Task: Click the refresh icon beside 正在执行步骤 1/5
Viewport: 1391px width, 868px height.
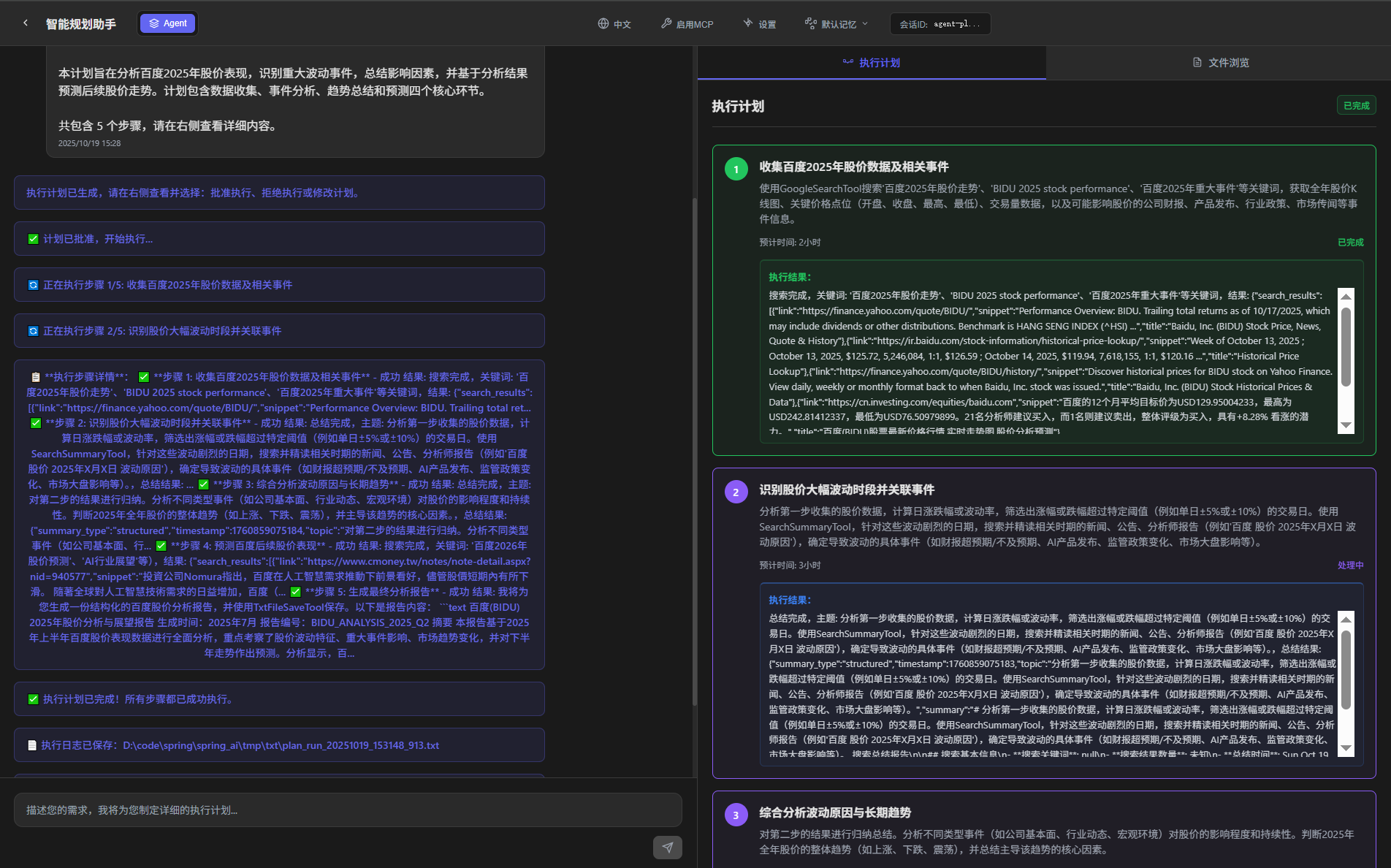Action: point(33,285)
